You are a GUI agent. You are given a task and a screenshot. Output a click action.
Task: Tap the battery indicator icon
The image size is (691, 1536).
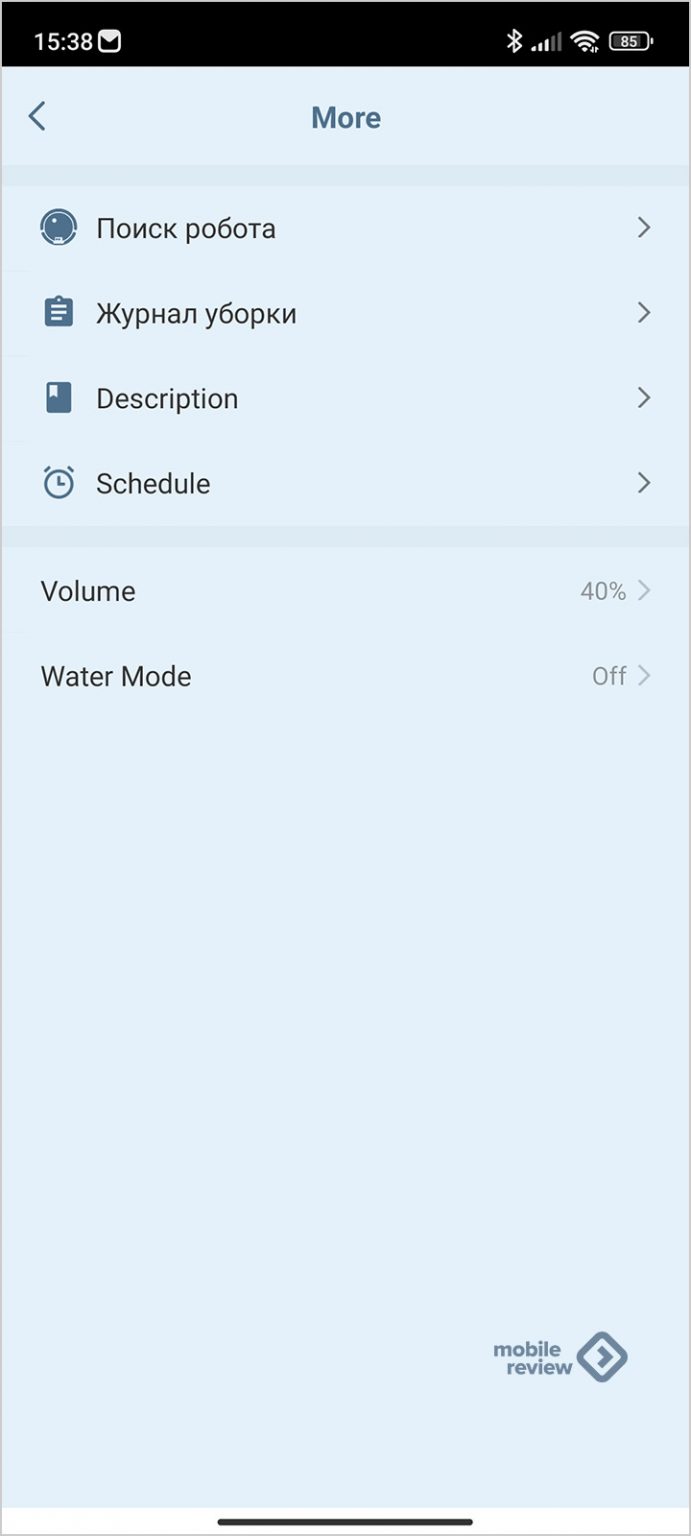[x=630, y=41]
